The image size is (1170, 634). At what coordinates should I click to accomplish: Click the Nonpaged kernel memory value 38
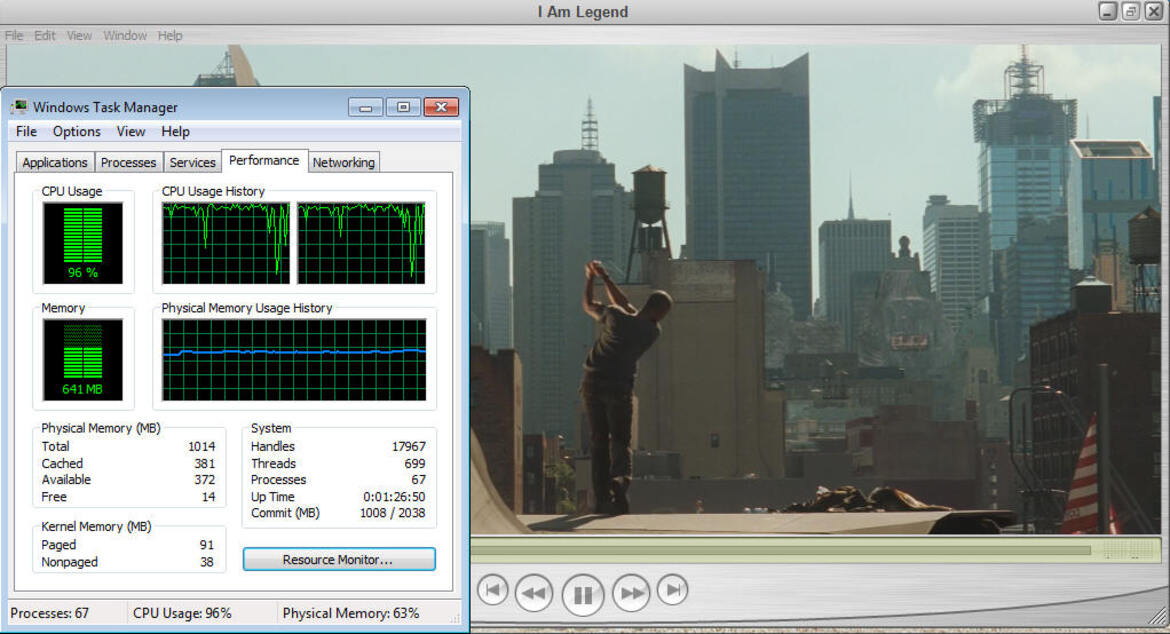tap(207, 562)
